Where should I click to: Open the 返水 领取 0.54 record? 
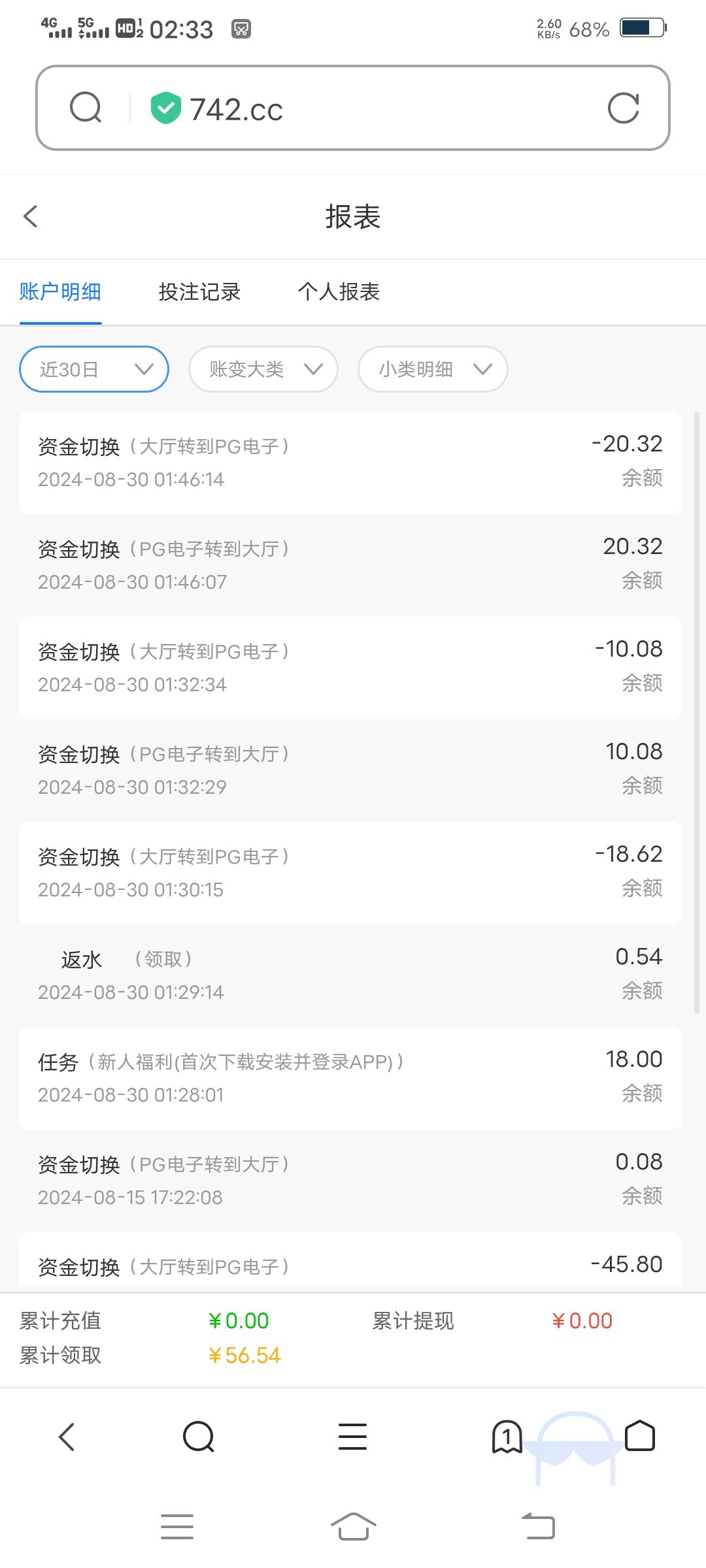(x=350, y=975)
